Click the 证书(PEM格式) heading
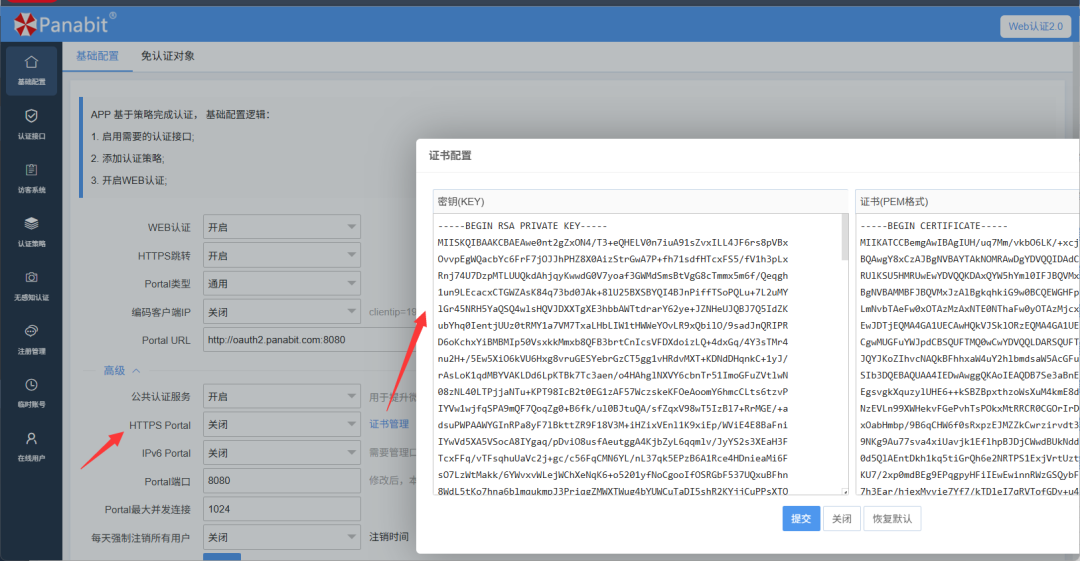The width and height of the screenshot is (1080, 561). pos(894,202)
